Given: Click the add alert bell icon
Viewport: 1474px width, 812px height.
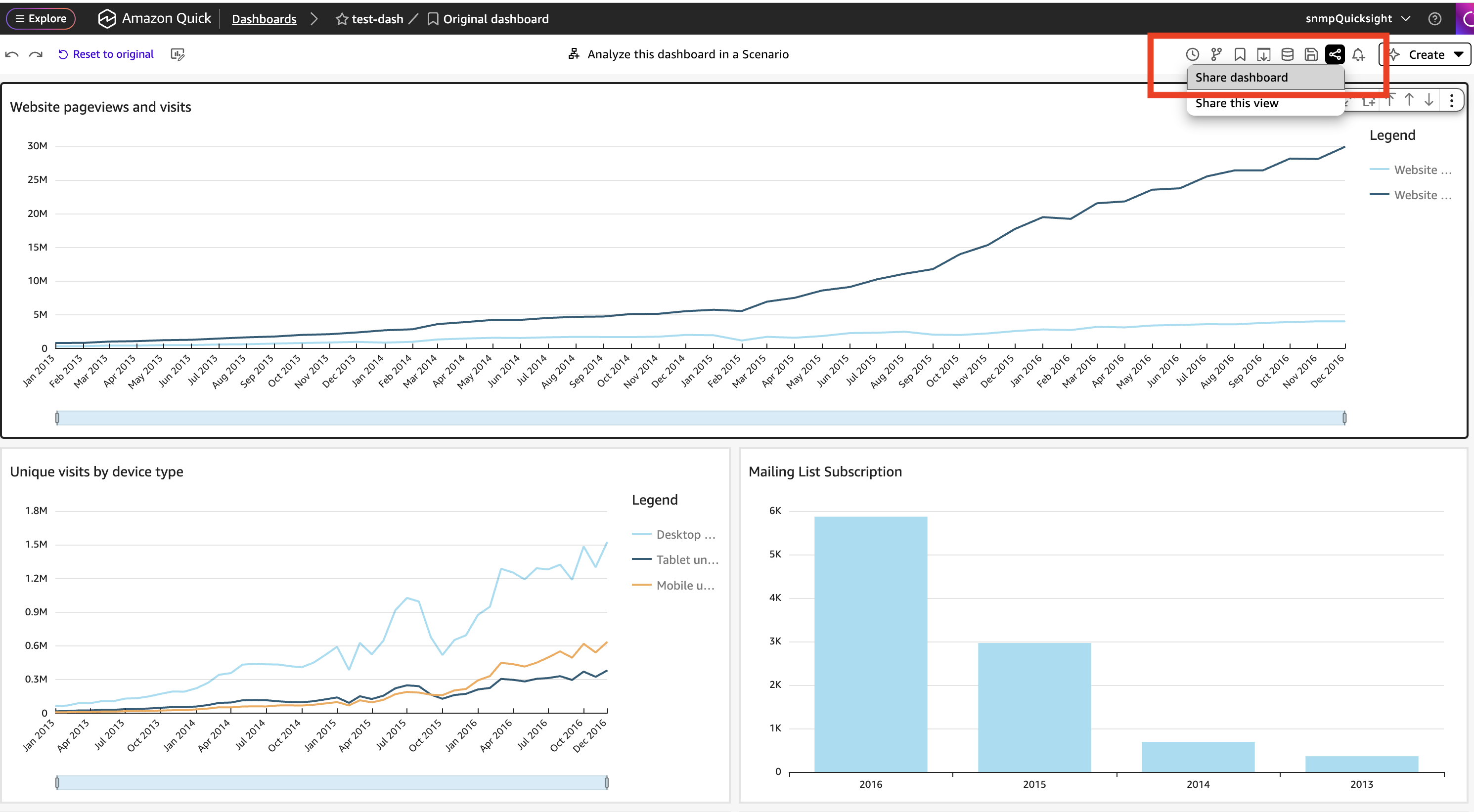Looking at the screenshot, I should (1358, 54).
